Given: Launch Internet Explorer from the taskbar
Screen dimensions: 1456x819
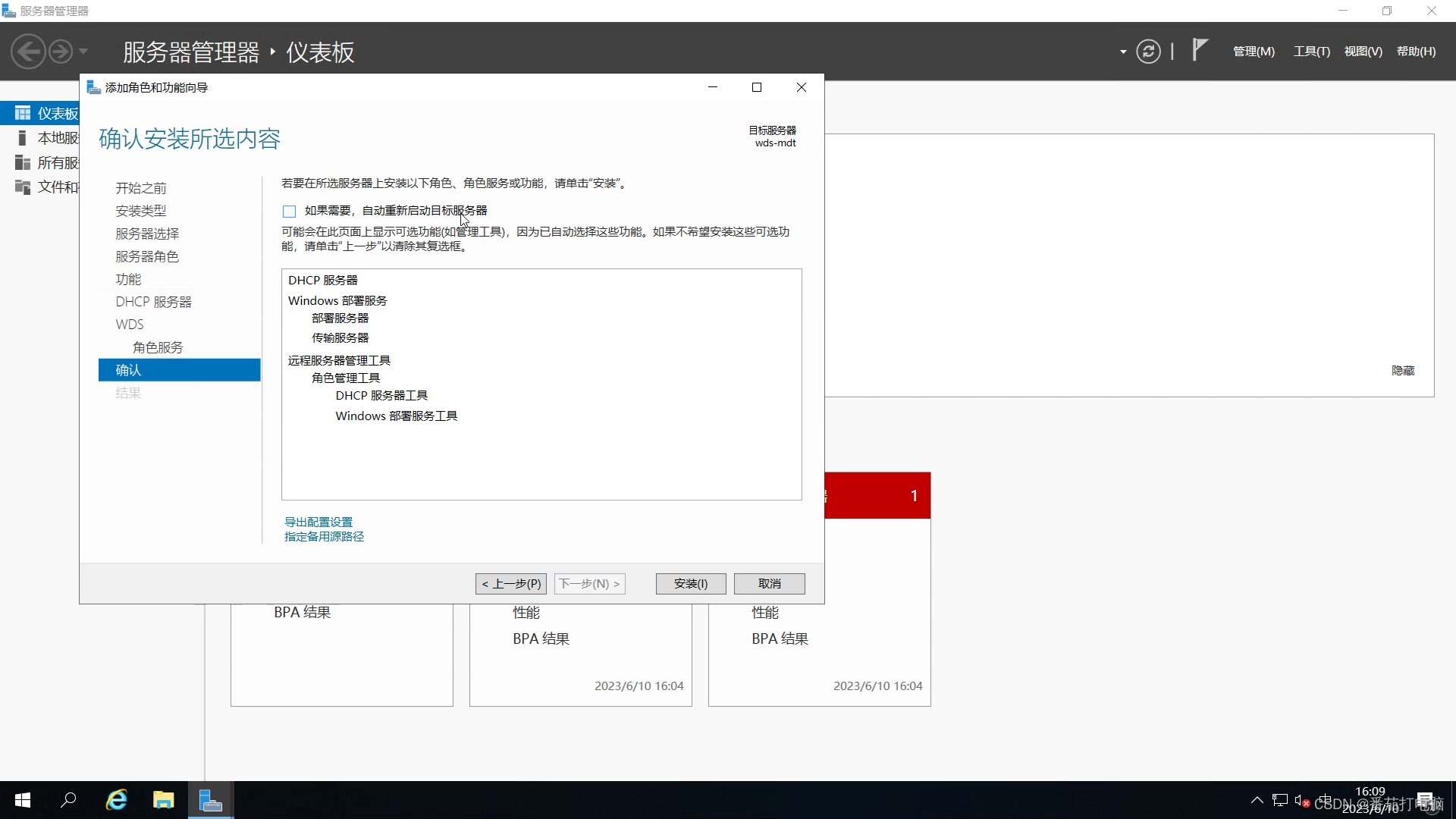Looking at the screenshot, I should point(116,800).
